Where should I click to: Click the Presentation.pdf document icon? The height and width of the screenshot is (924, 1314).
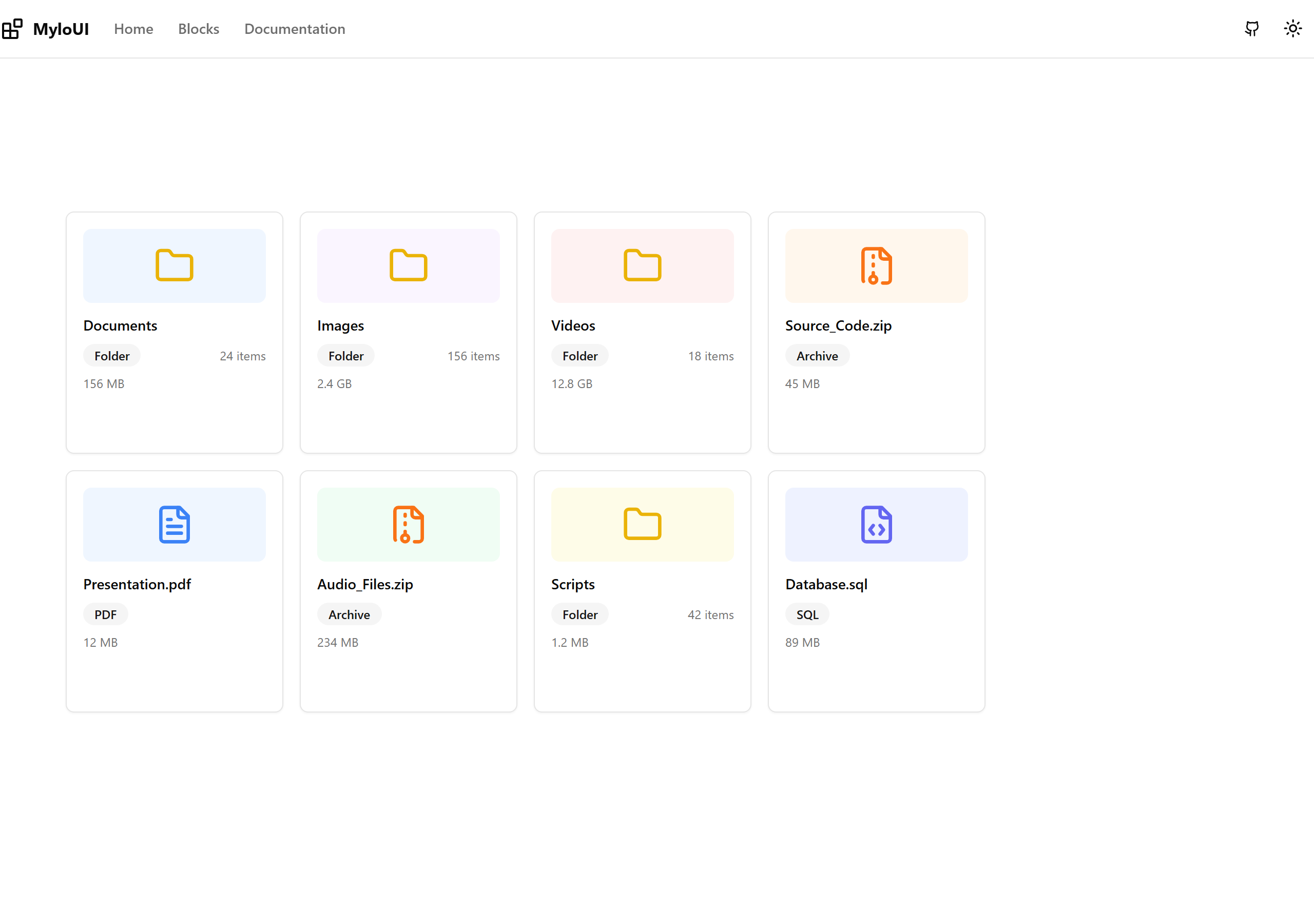(x=175, y=525)
